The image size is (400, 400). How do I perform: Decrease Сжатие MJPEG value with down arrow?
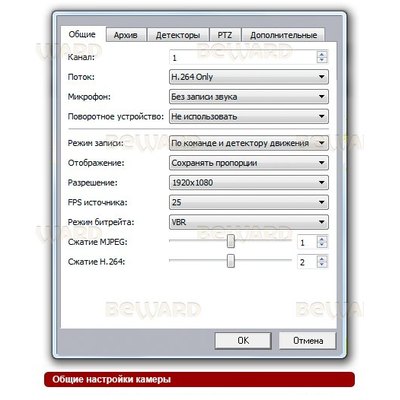[322, 245]
